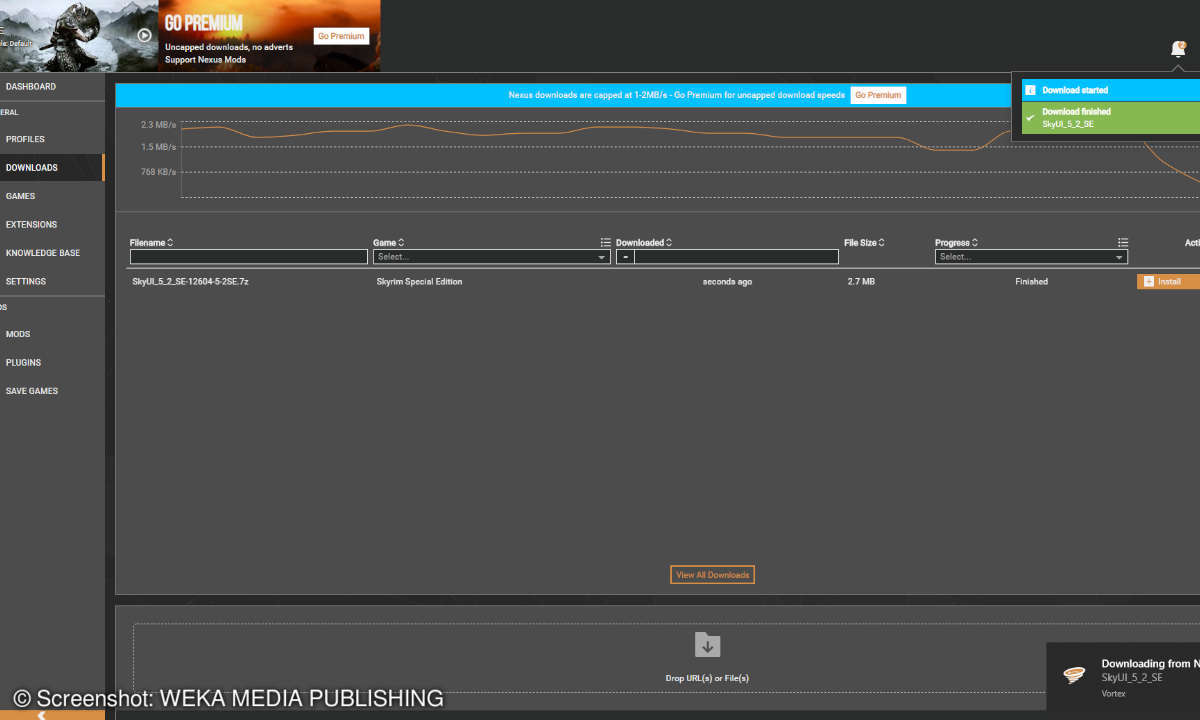
Task: Sort by File Size column arrows
Action: (x=881, y=242)
